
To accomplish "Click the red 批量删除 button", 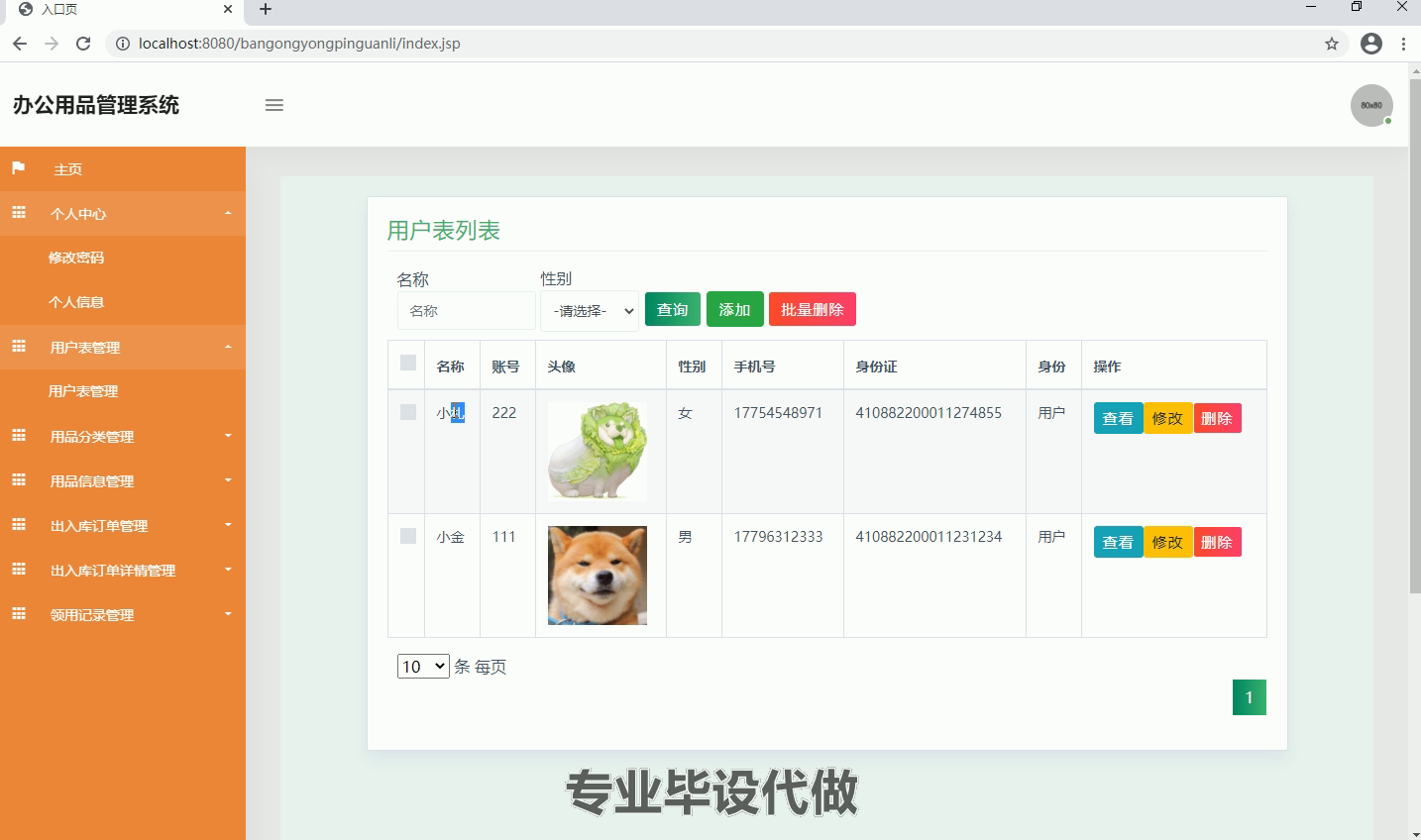I will click(x=813, y=309).
